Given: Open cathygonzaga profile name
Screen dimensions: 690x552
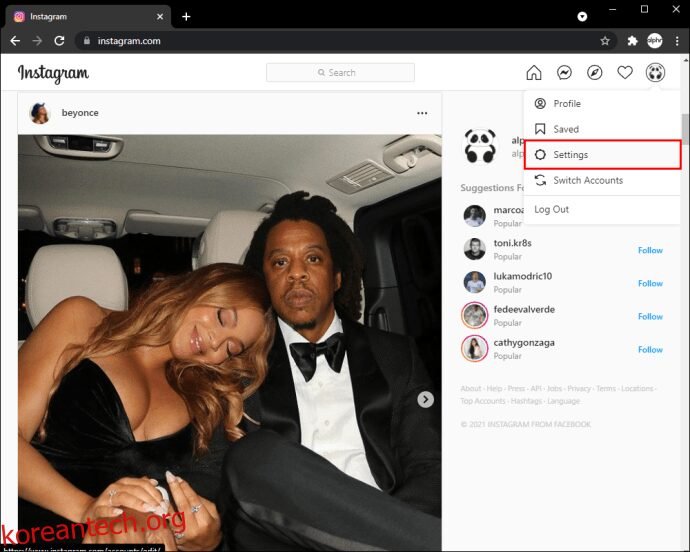Looking at the screenshot, I should click(x=524, y=342).
